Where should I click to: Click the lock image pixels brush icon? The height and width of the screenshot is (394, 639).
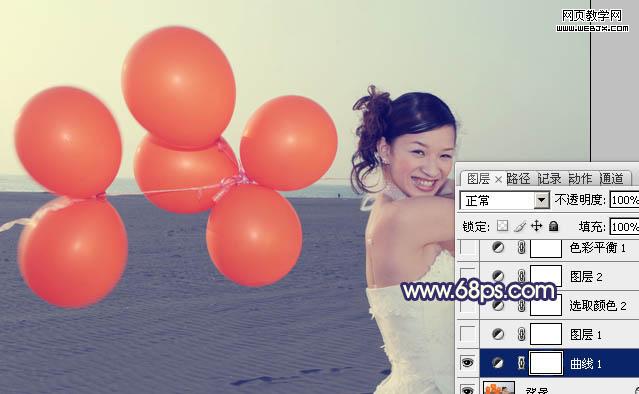click(x=520, y=226)
